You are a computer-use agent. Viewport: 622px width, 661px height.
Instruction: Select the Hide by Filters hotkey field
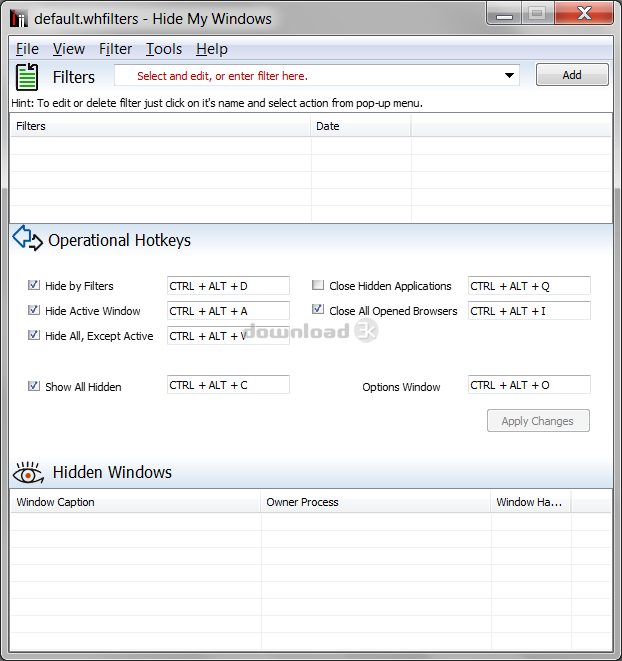tap(228, 286)
